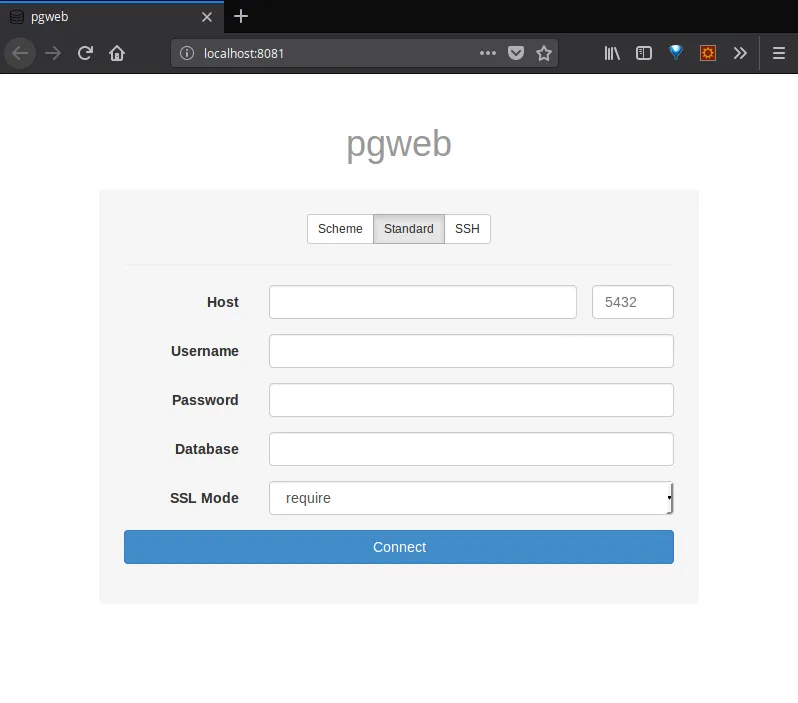Focus the Database input field

coord(471,449)
